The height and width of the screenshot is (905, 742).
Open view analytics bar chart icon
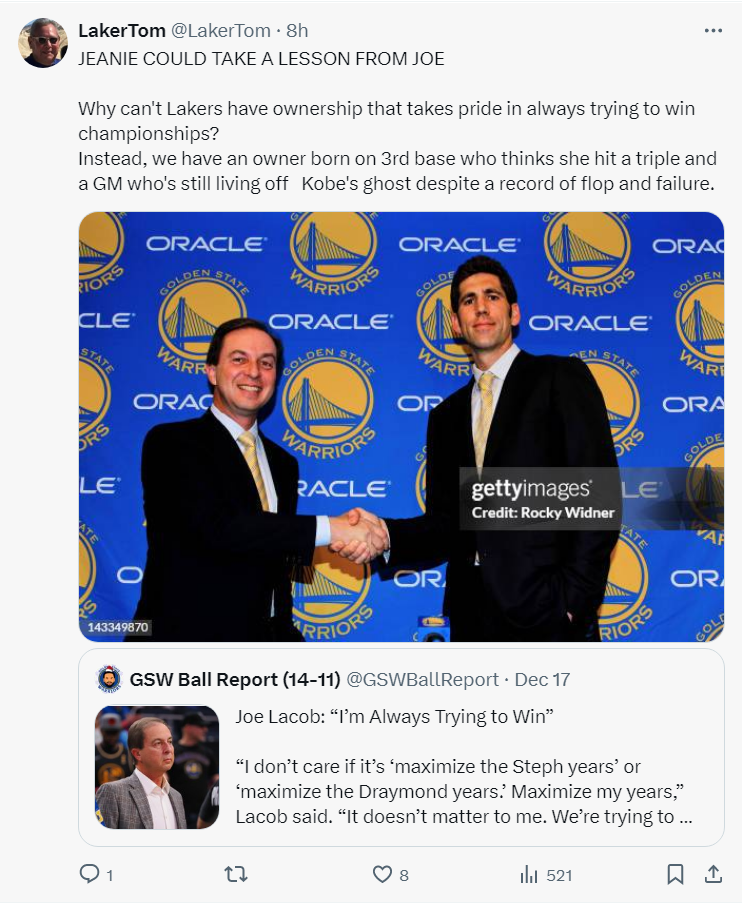[530, 874]
